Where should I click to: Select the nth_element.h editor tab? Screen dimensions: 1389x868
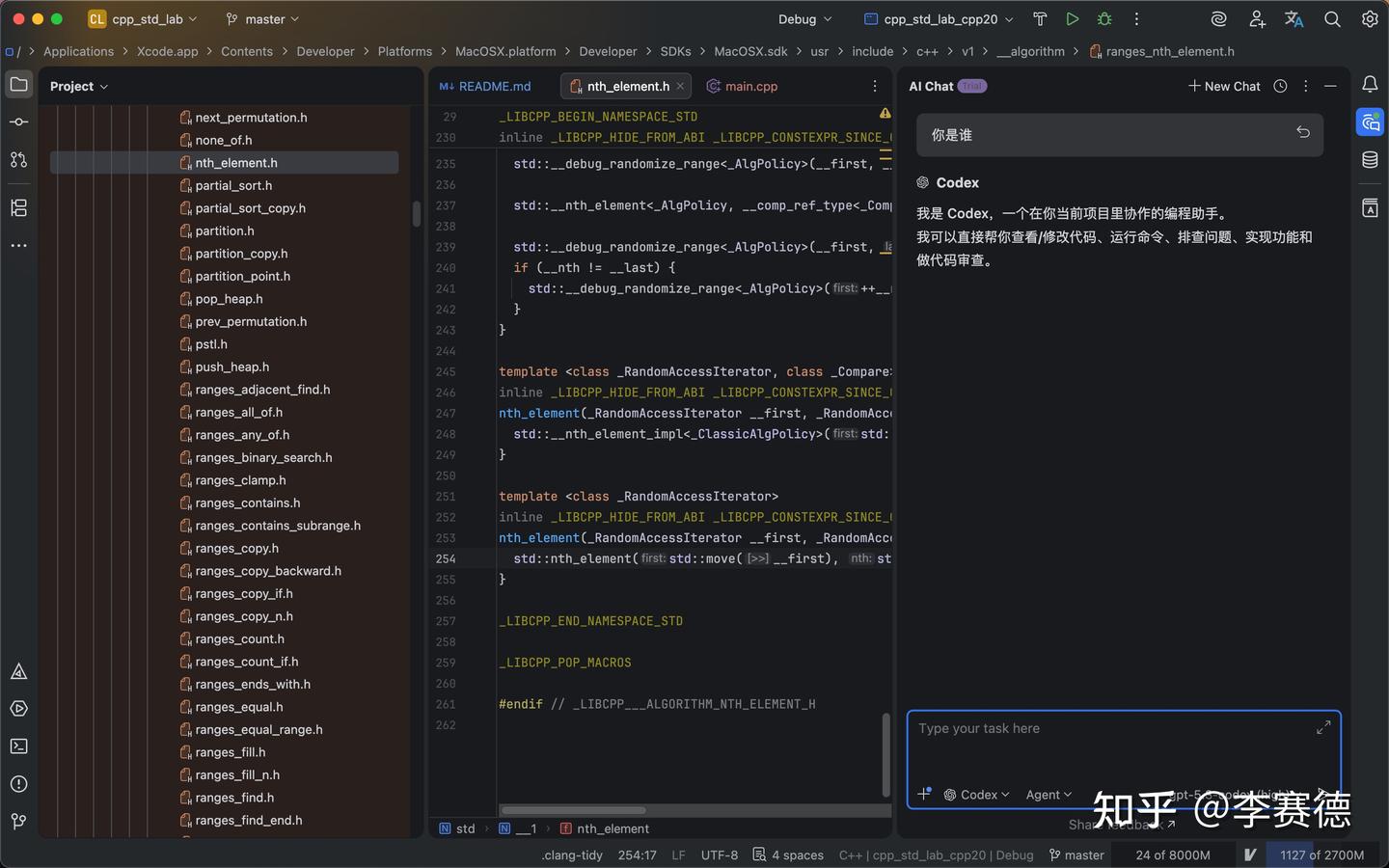pyautogui.click(x=627, y=86)
